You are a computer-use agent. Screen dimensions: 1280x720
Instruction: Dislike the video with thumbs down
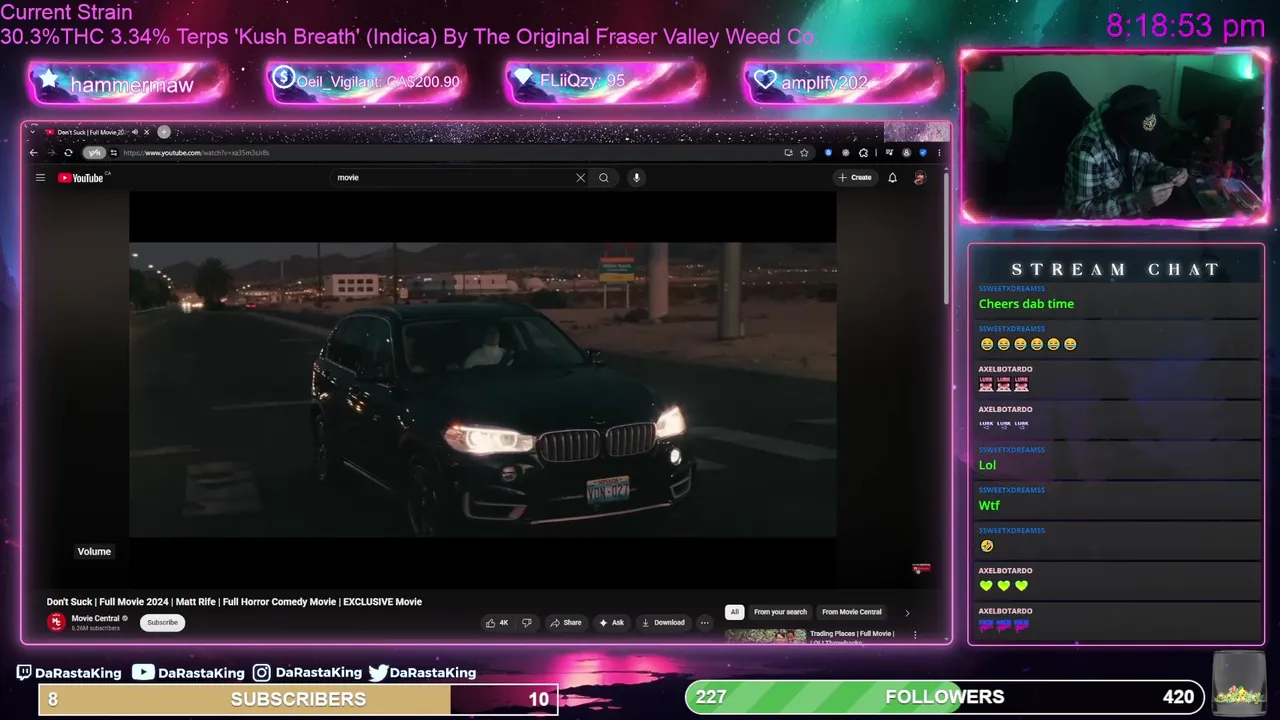(527, 623)
